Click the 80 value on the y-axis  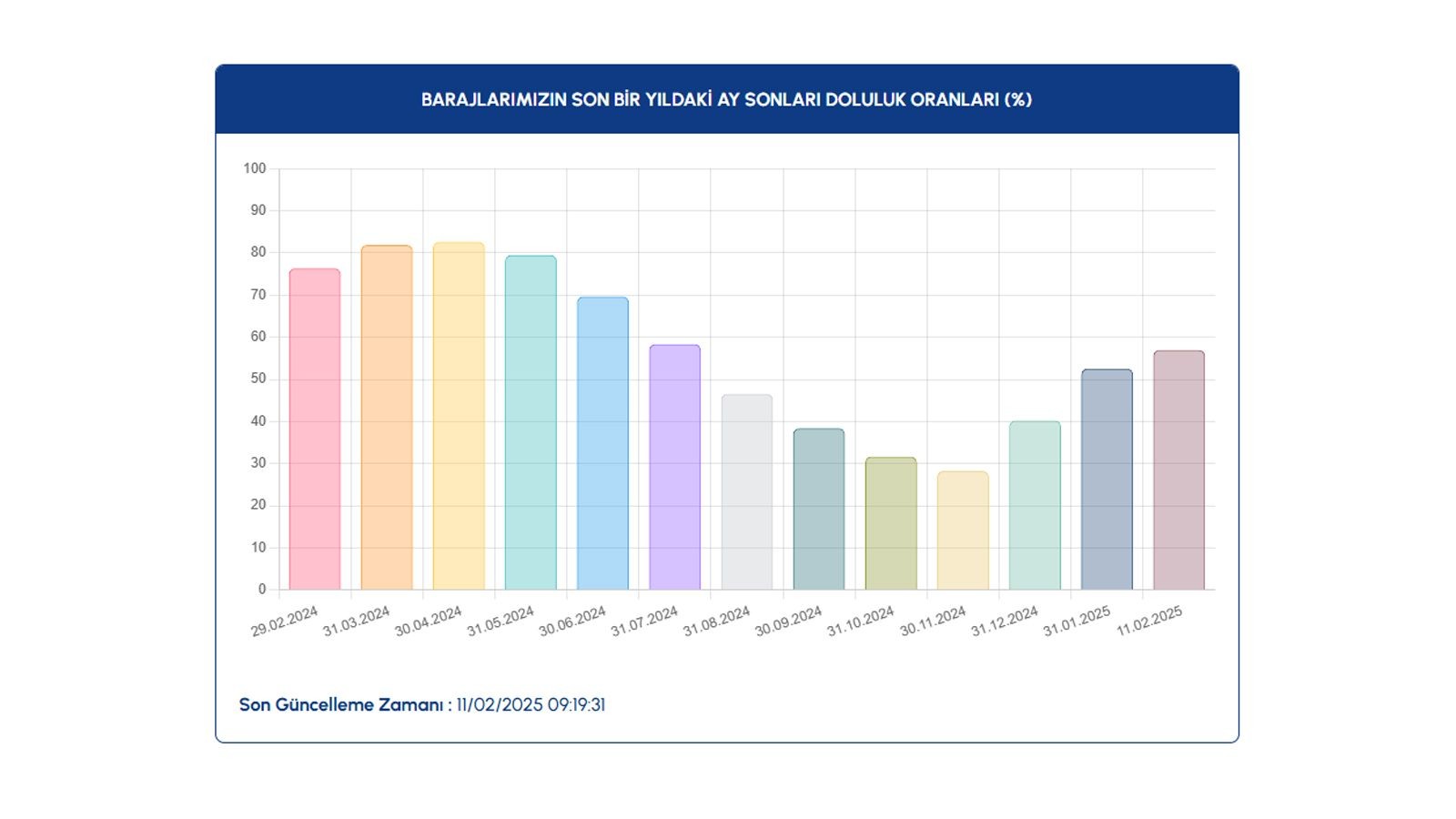tap(258, 252)
